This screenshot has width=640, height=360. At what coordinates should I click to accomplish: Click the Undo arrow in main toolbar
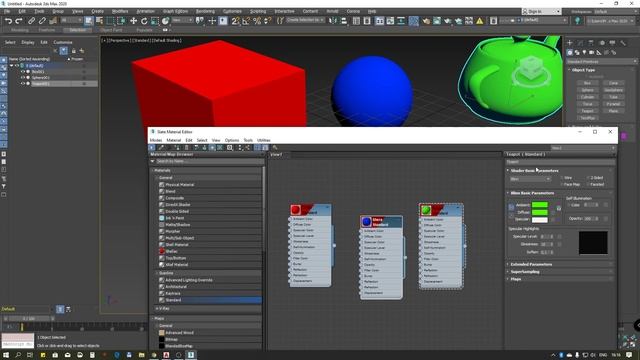tap(8, 21)
